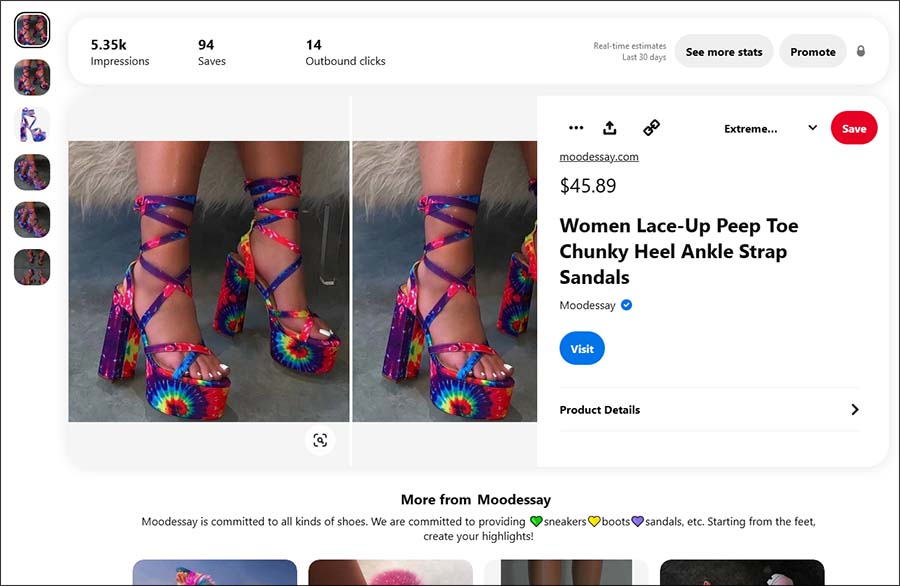Select the white-background side view thumbnail
This screenshot has width=900, height=586.
(x=32, y=125)
